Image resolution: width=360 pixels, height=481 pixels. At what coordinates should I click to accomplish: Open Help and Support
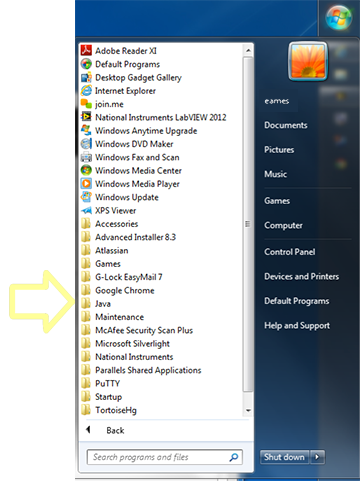297,326
